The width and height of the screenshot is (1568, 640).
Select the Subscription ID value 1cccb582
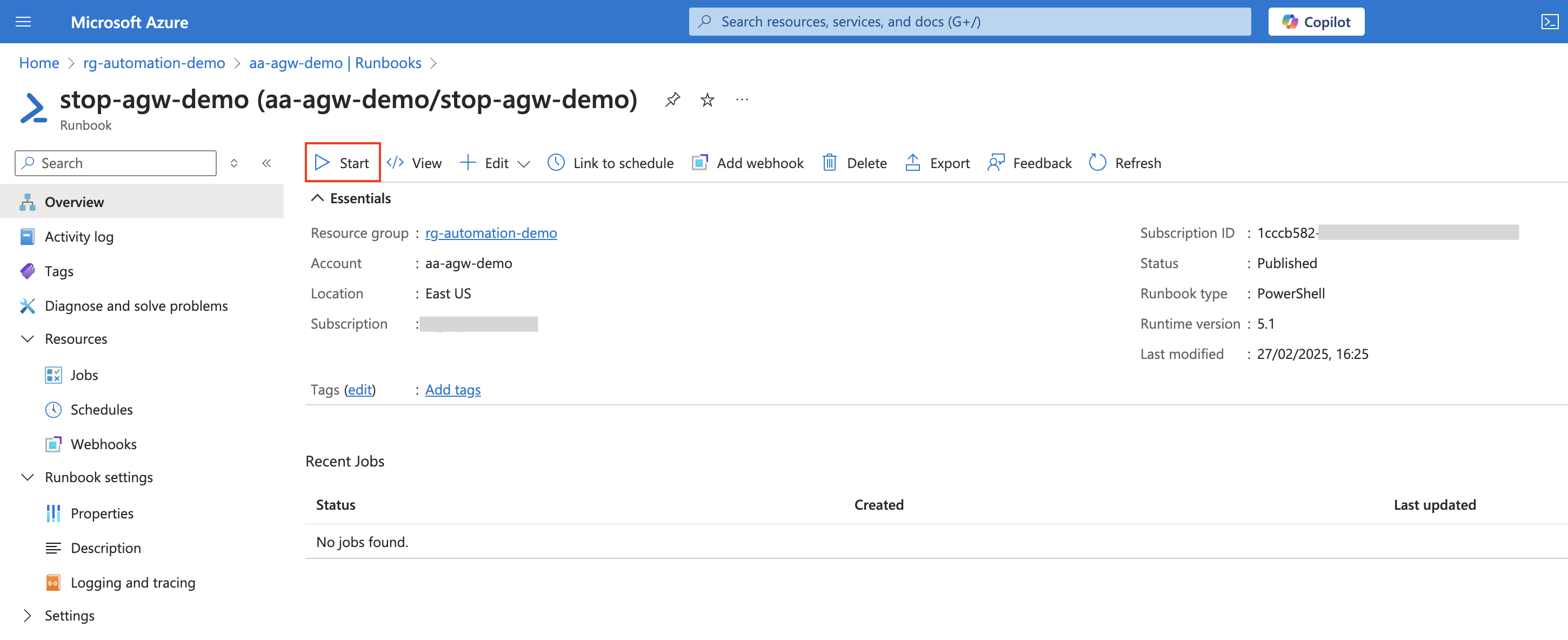pyautogui.click(x=1287, y=233)
